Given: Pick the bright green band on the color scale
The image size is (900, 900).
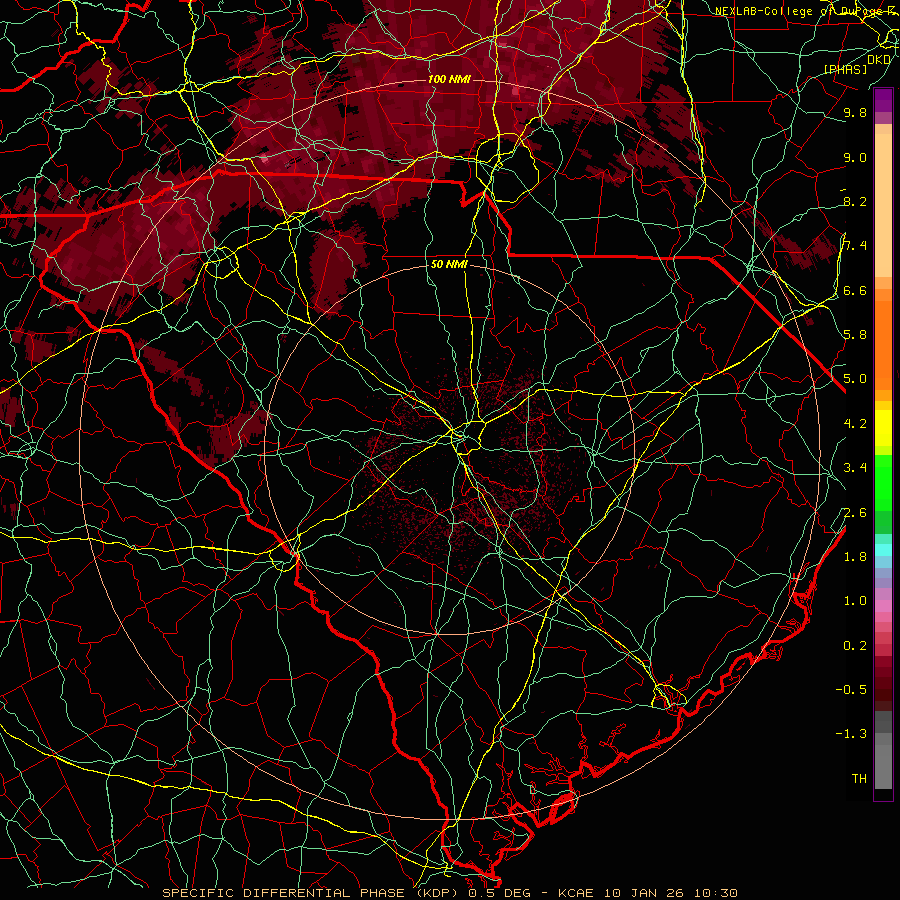Looking at the screenshot, I should tap(883, 482).
